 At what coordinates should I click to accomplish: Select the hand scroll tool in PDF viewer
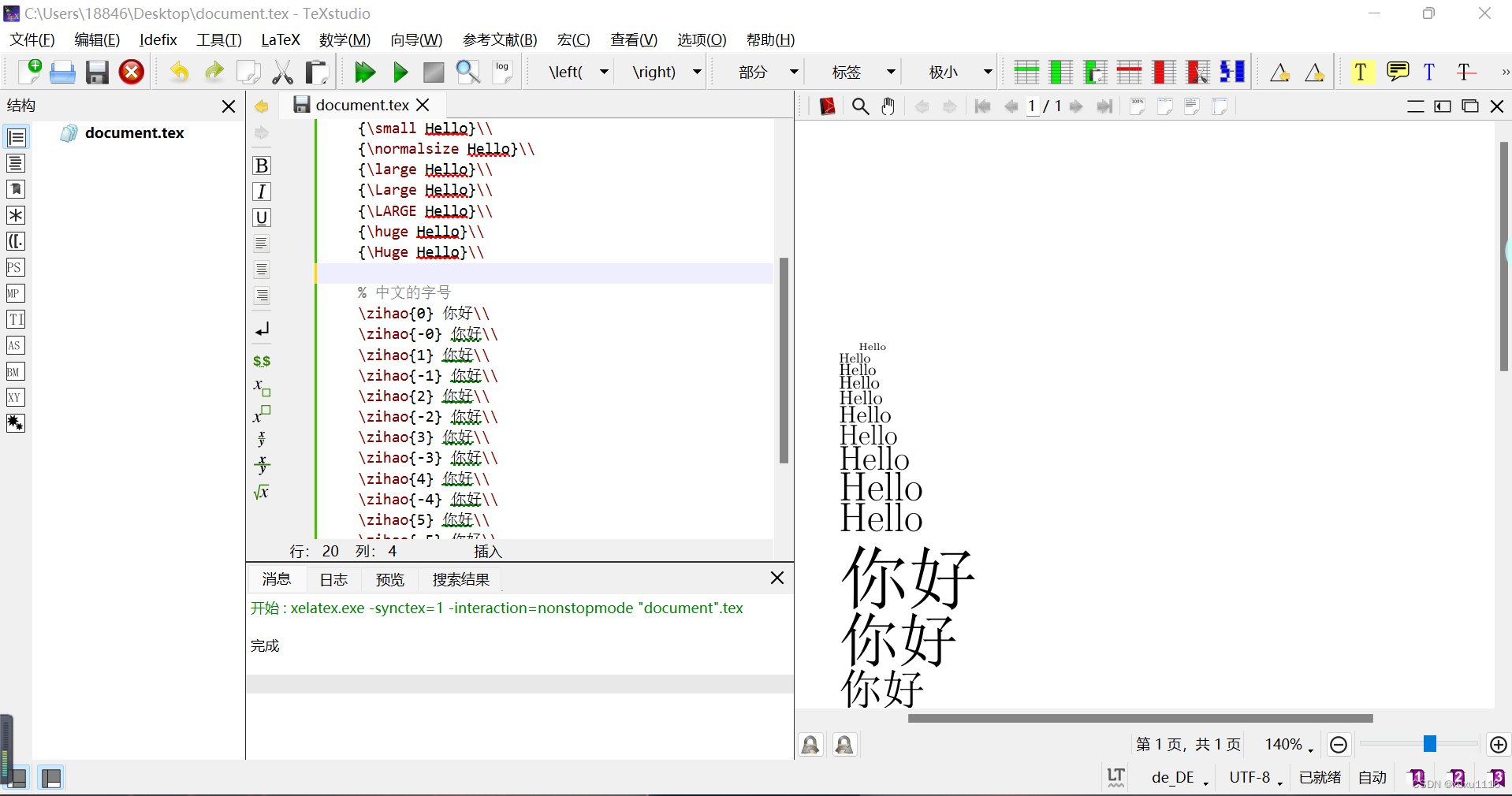[888, 106]
